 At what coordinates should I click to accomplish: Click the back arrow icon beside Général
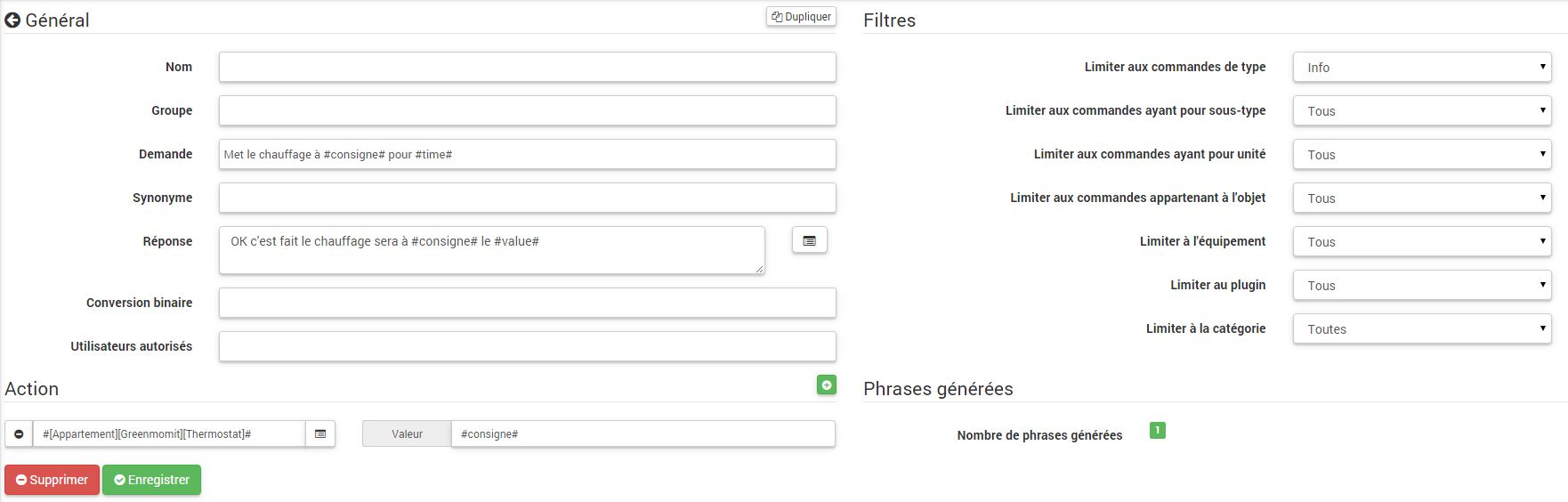[x=12, y=20]
